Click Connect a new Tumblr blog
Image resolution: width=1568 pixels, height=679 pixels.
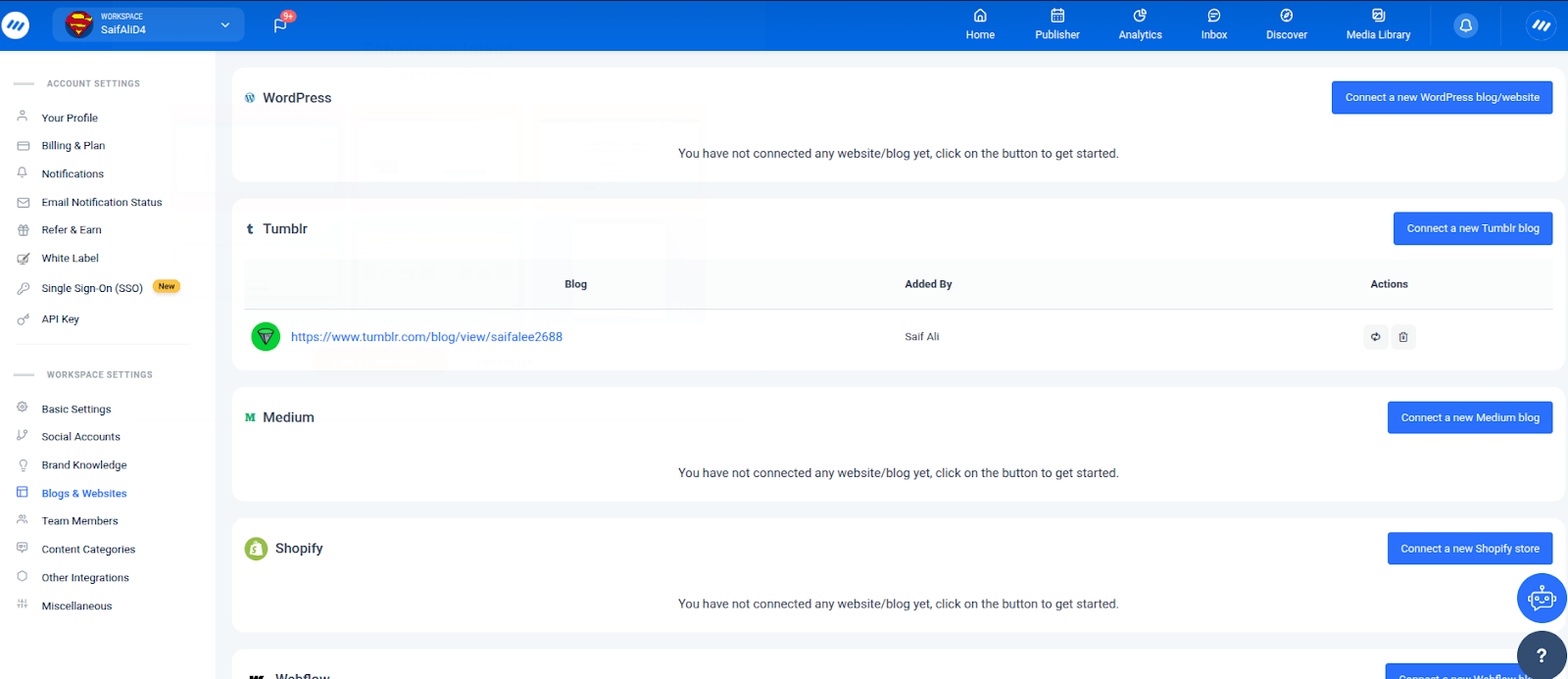[x=1473, y=228]
